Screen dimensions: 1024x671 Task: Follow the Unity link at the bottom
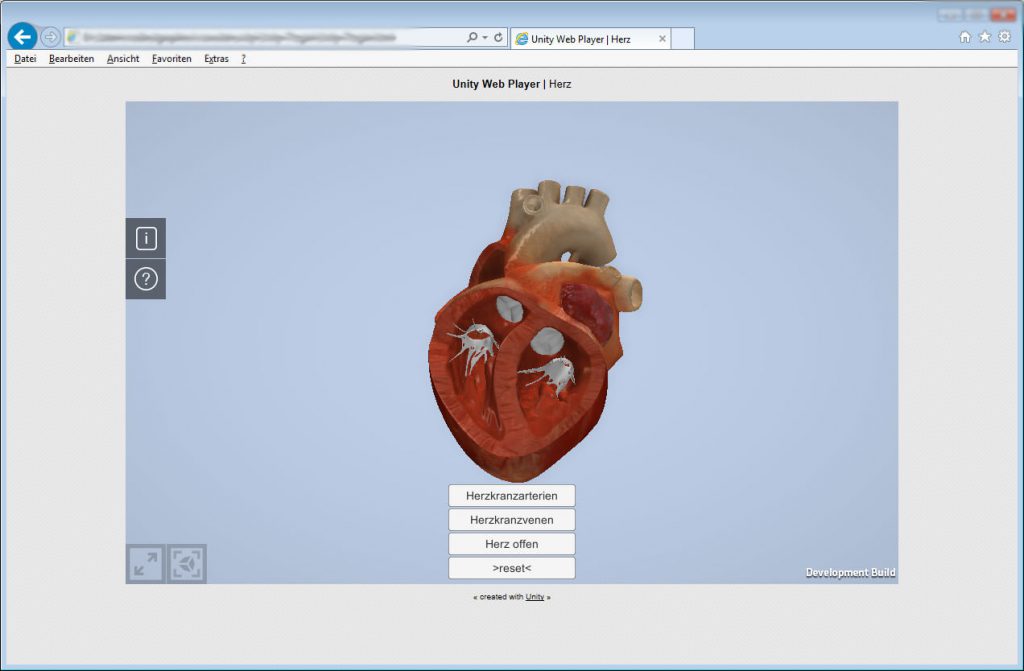click(534, 597)
